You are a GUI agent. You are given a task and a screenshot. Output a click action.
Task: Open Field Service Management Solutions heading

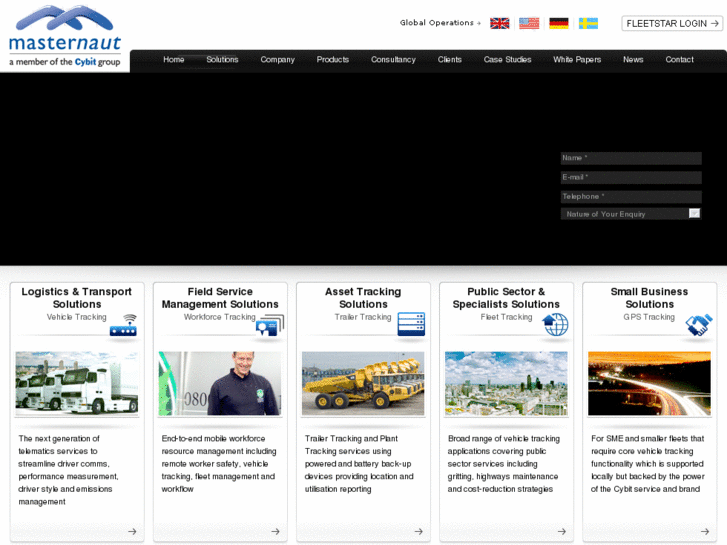pos(220,298)
